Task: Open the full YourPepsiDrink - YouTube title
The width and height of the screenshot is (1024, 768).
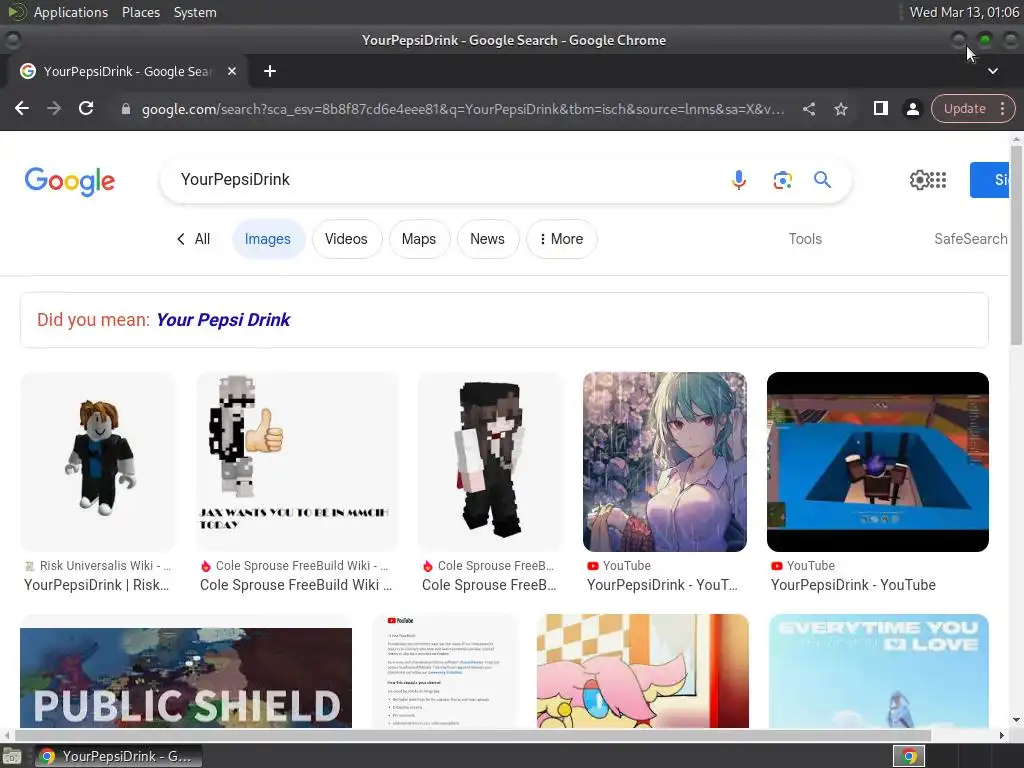Action: coord(853,585)
